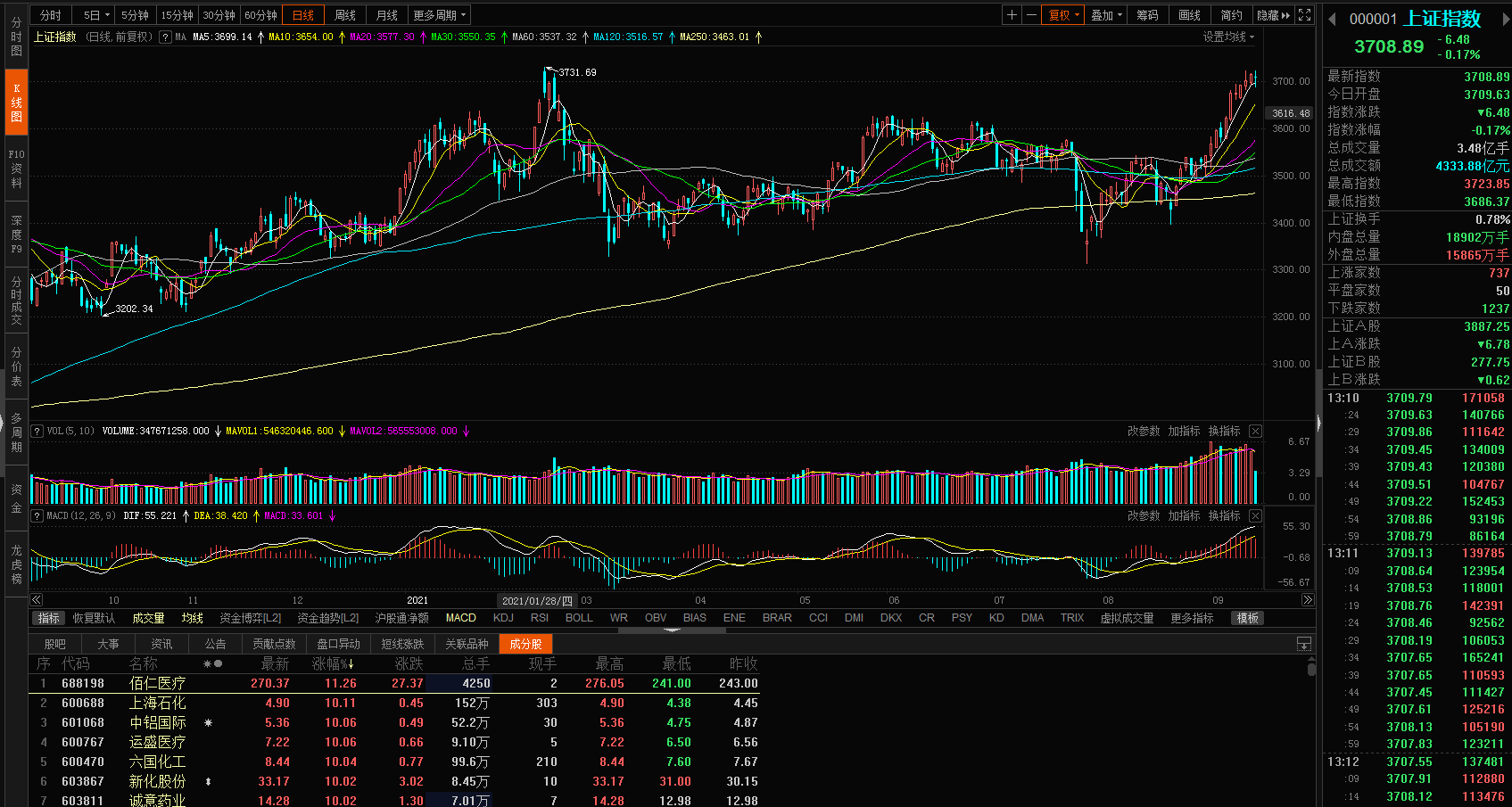Switch to 盘口异动 tab
This screenshot has width=1512, height=807.
[338, 644]
